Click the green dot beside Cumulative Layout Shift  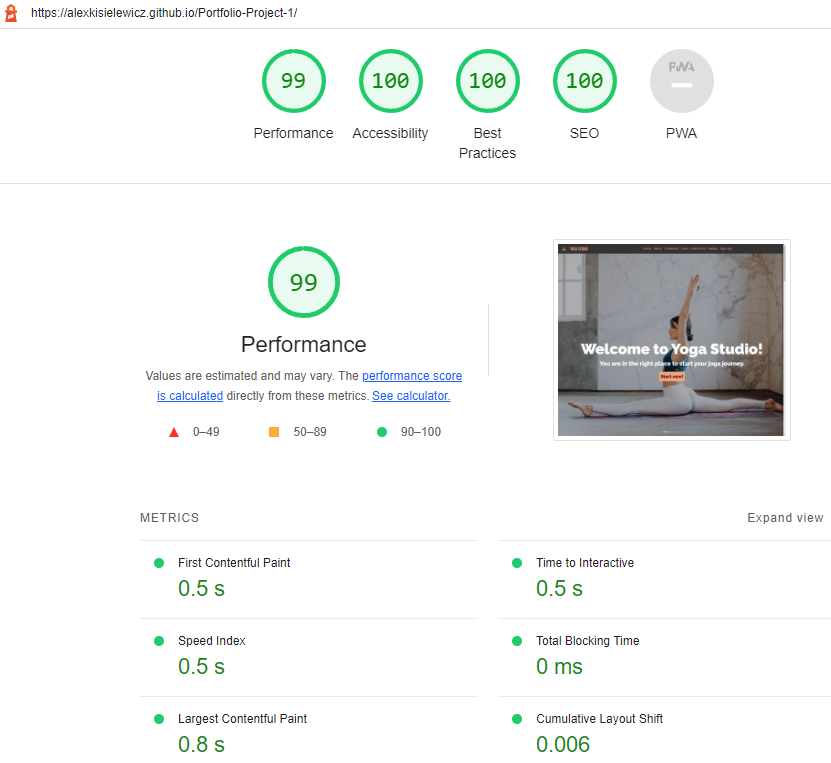517,718
